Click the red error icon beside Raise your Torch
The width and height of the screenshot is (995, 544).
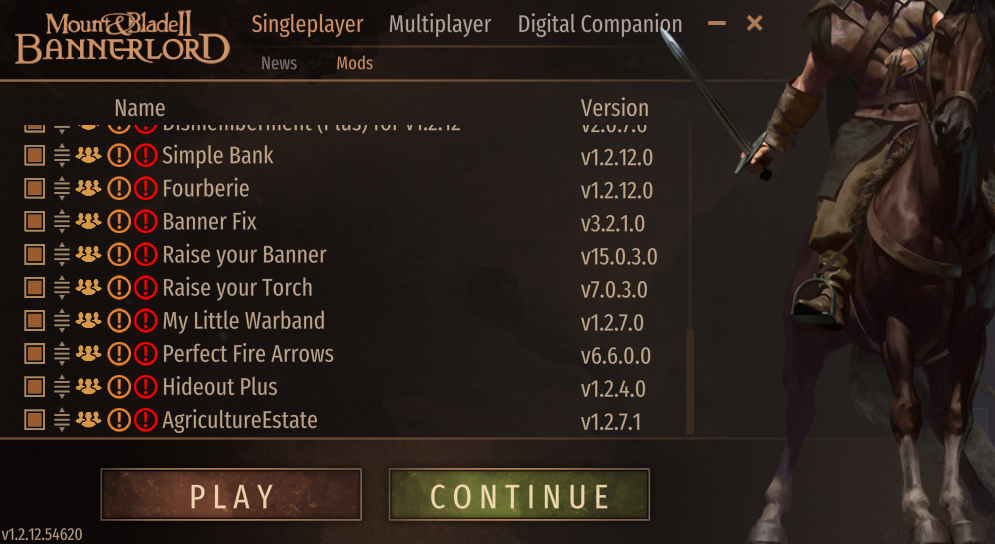coord(146,288)
